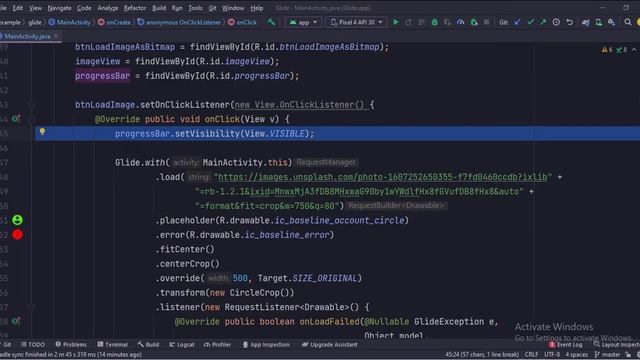Click the progressBar variable on line 41
The width and height of the screenshot is (640, 360).
(x=102, y=76)
